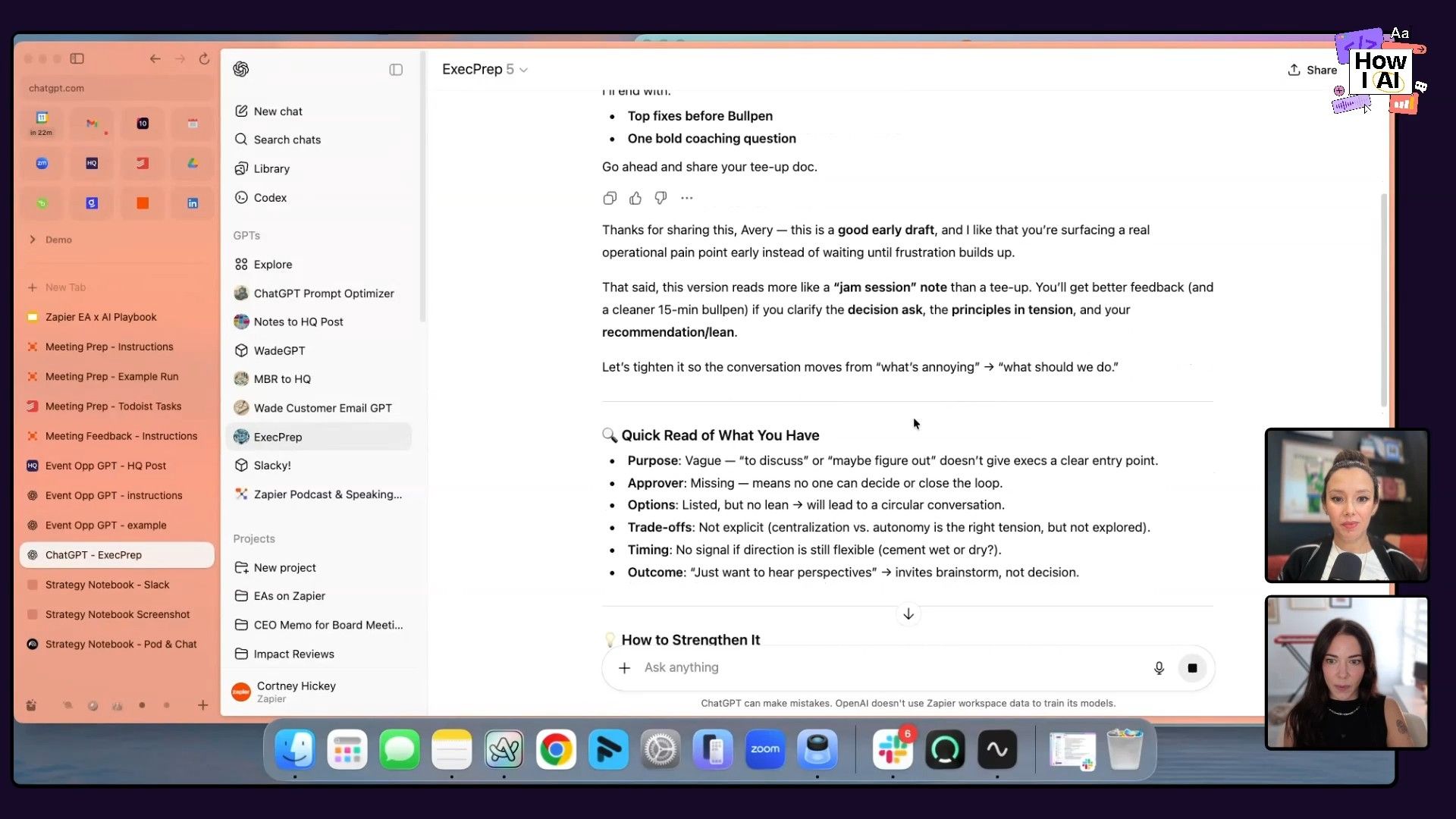Viewport: 1456px width, 819px height.
Task: Switch to Event Opp GPT - example tab
Action: tap(118, 525)
